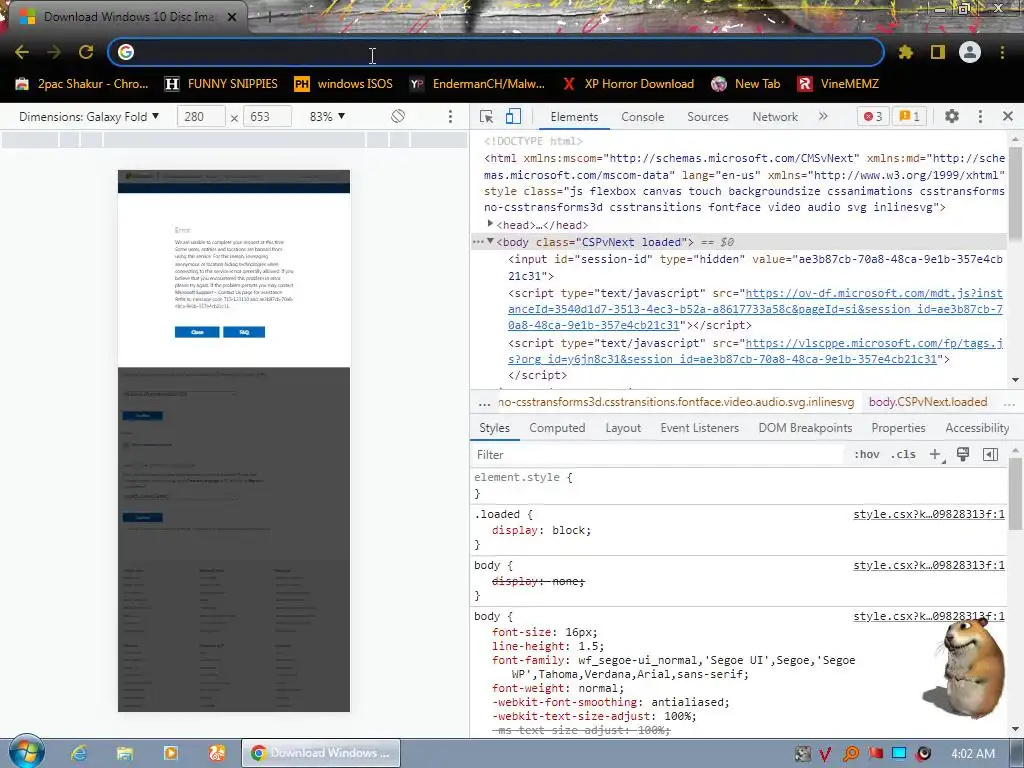The height and width of the screenshot is (768, 1024).
Task: Open the VineMEMZ bookmark
Action: [x=838, y=84]
